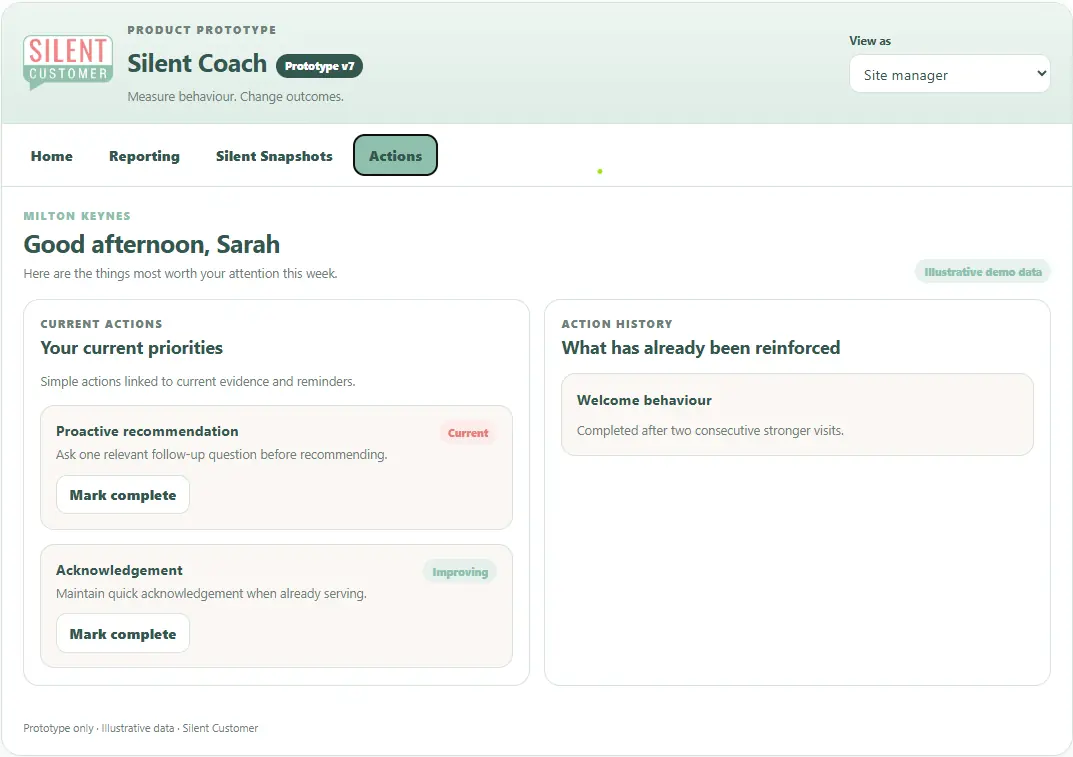Viewport: 1073px width, 757px height.
Task: Open the View as Site manager dropdown
Action: click(949, 74)
